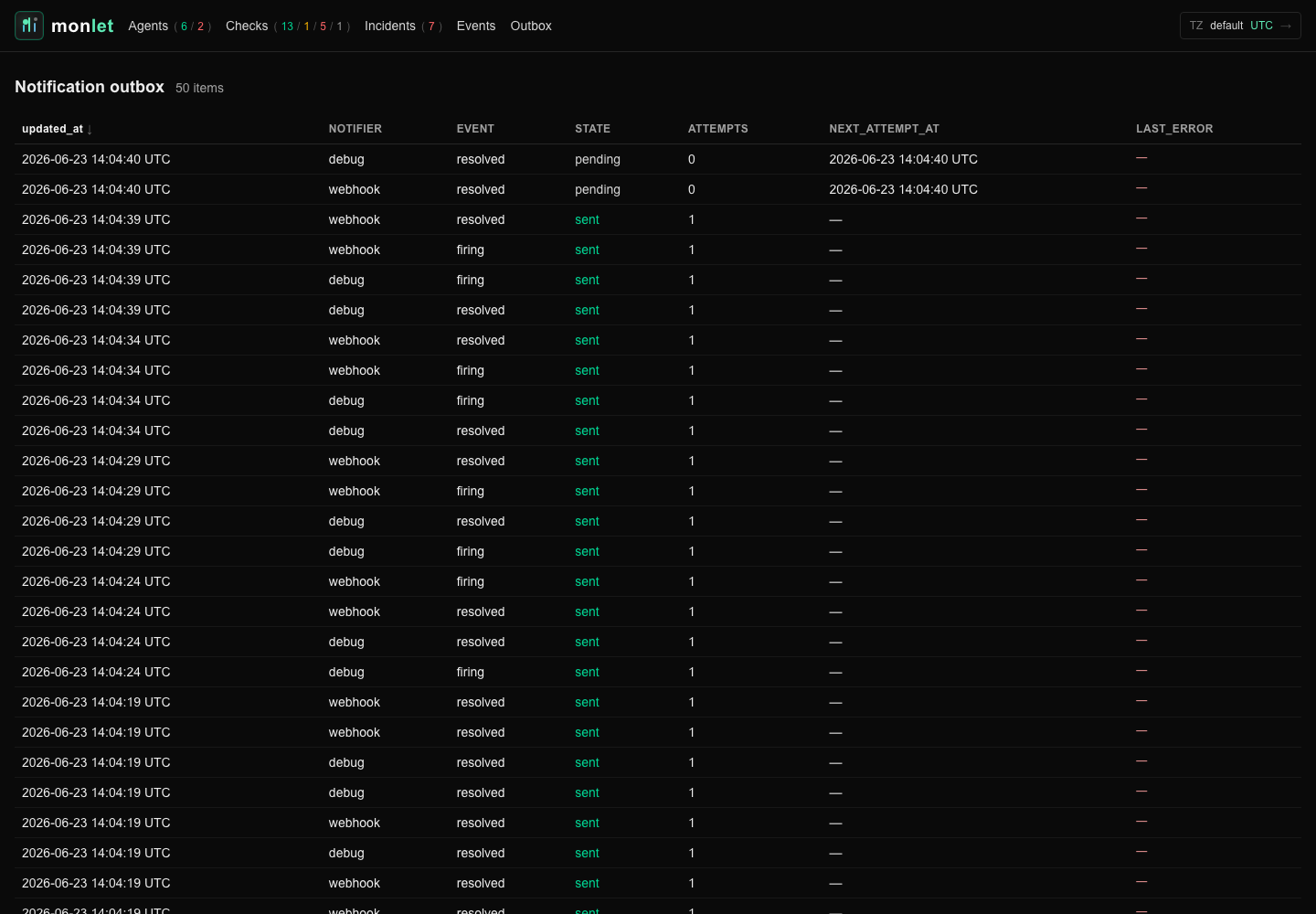Select the Outbox nav item
This screenshot has height=914, width=1316.
[531, 26]
